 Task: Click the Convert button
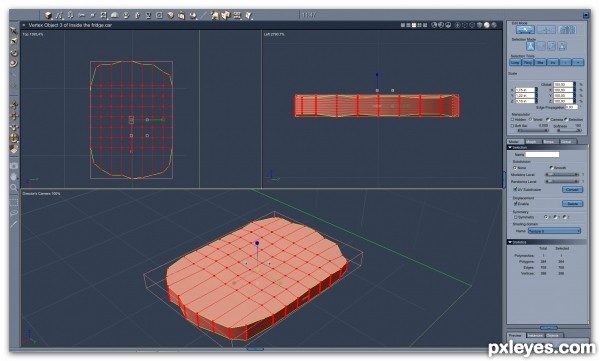click(572, 189)
